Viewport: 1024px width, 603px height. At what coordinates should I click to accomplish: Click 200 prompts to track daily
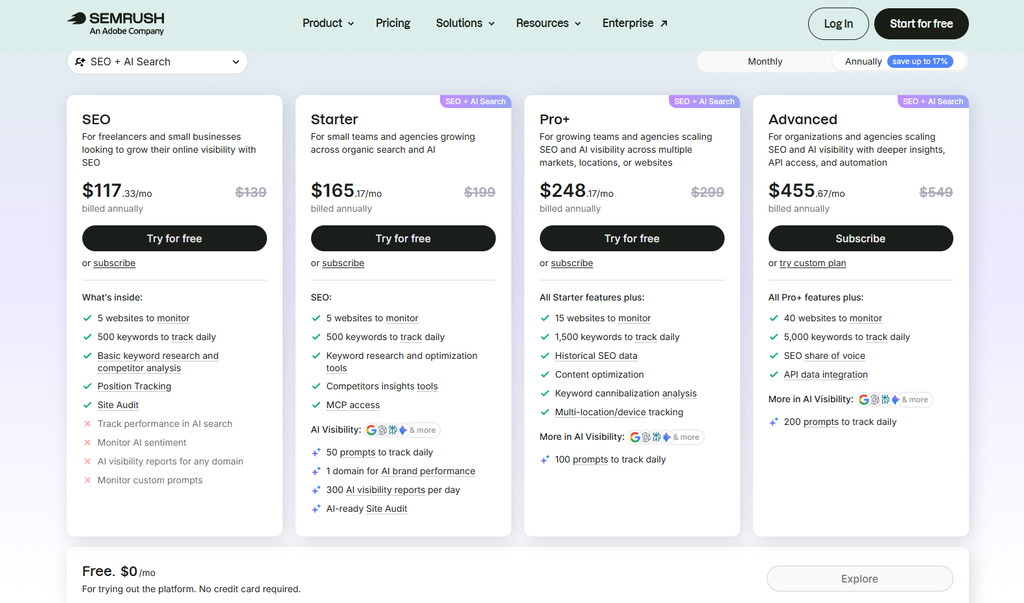[x=840, y=421]
